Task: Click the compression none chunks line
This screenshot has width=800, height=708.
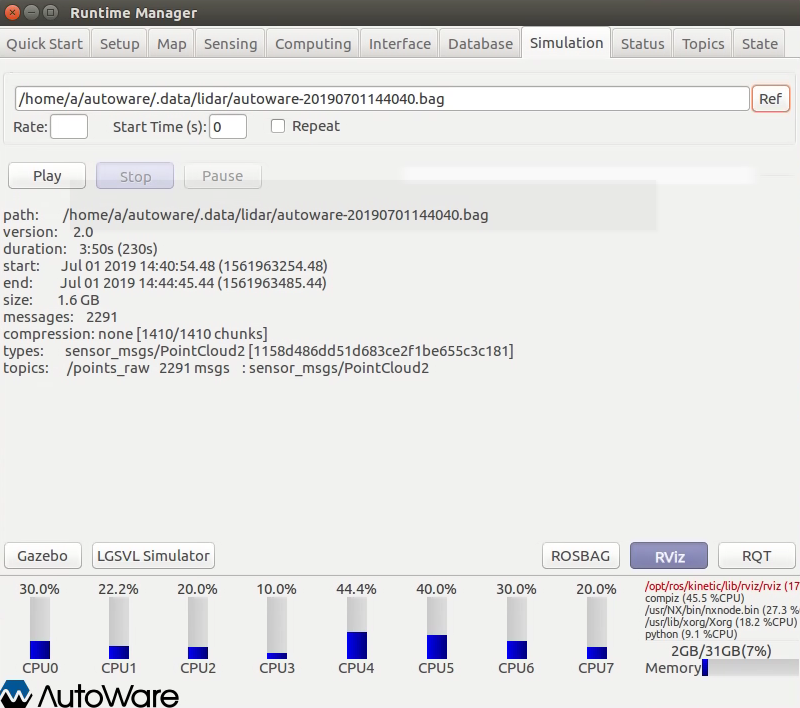Action: (x=135, y=334)
